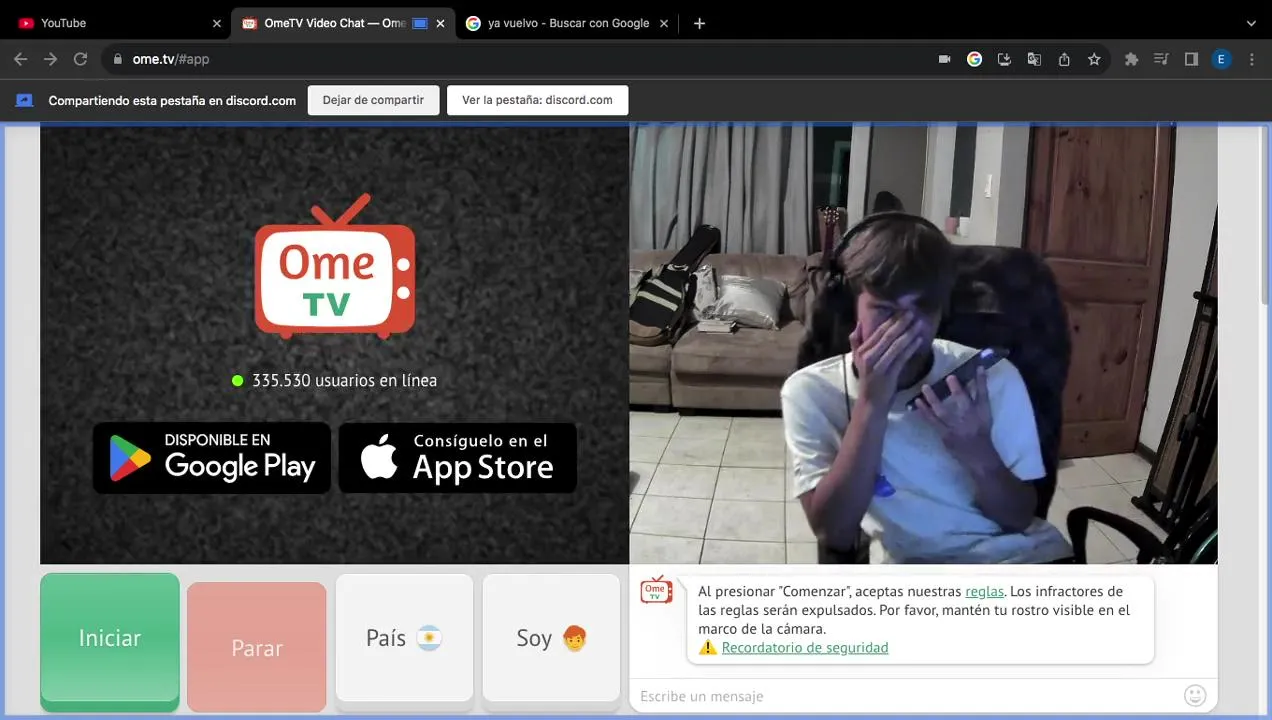The height and width of the screenshot is (720, 1272).
Task: Expand the tab search dropdown arrow
Action: tap(1251, 23)
